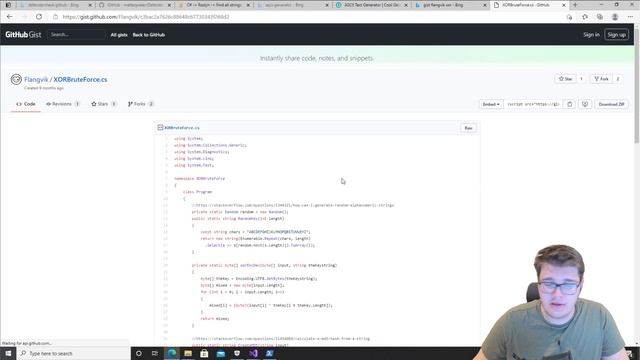Viewport: 640px width, 360px height.
Task: Go Back to GitHub
Action: (149, 35)
